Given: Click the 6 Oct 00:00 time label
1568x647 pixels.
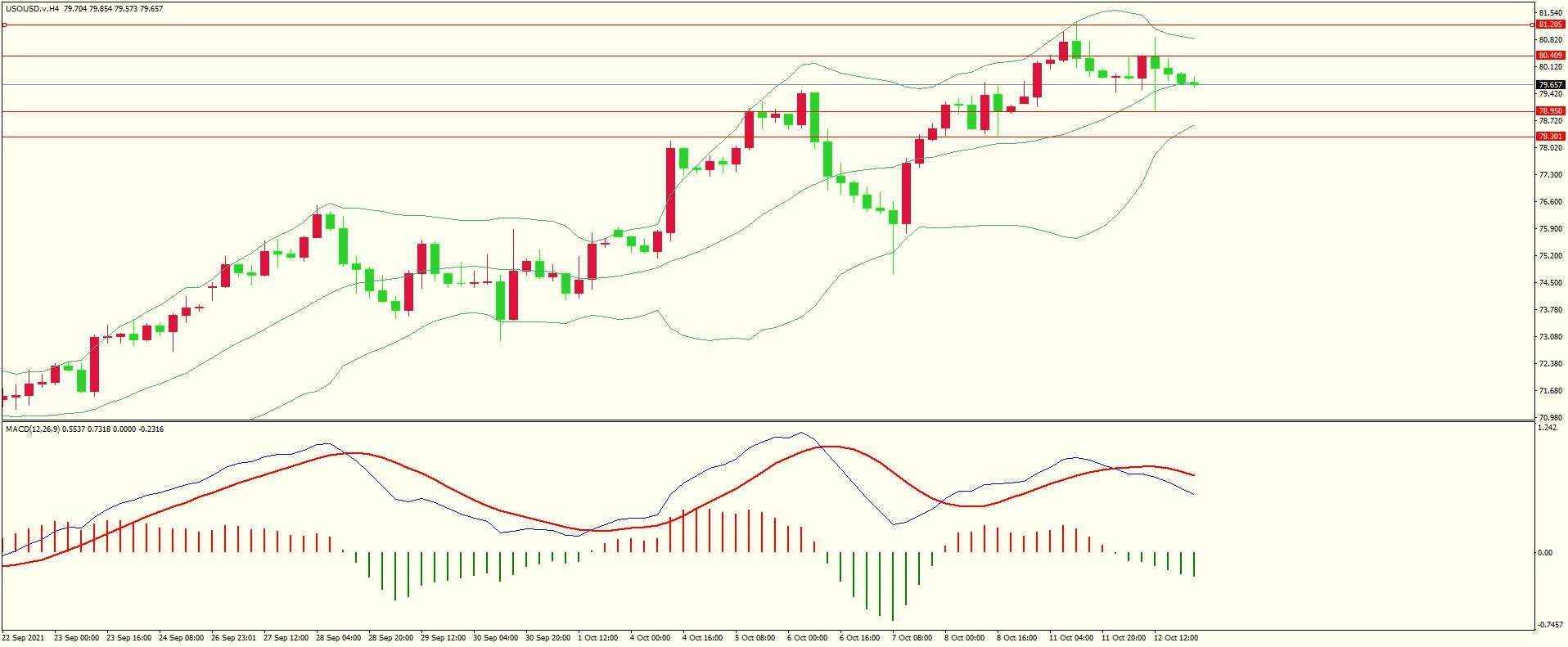Looking at the screenshot, I should [x=808, y=637].
